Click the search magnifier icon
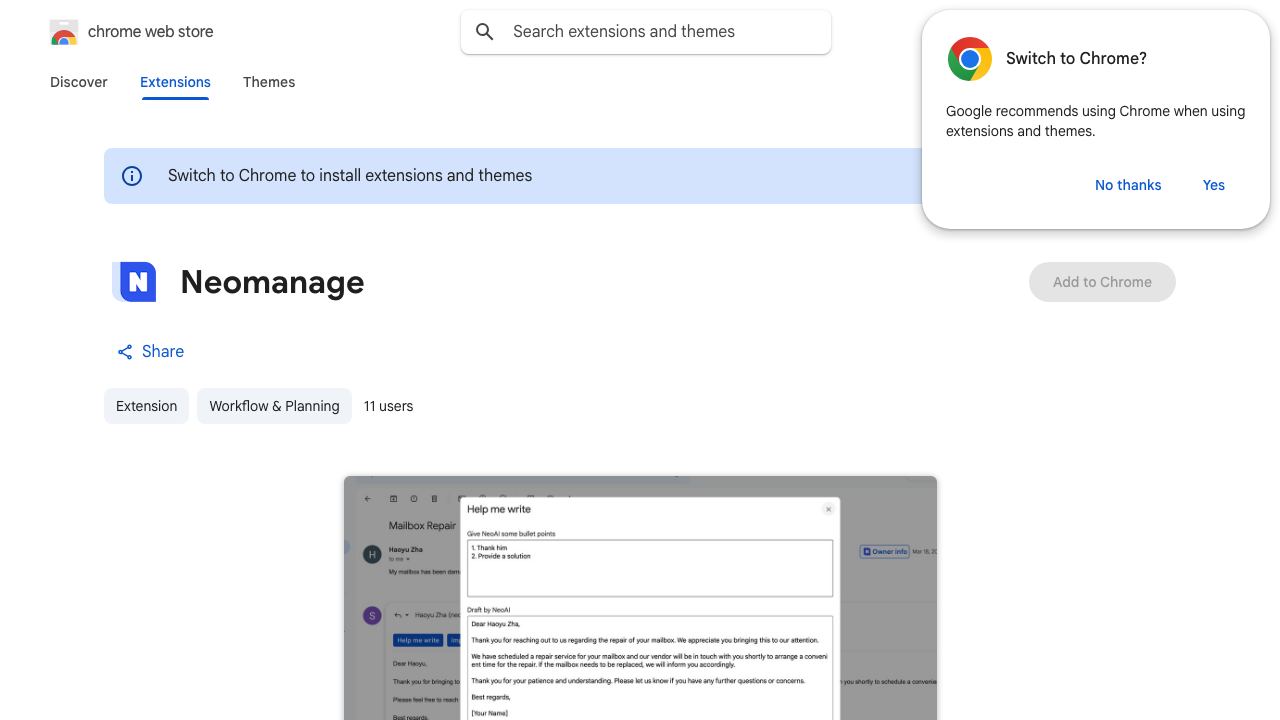Image resolution: width=1280 pixels, height=720 pixels. coord(485,32)
